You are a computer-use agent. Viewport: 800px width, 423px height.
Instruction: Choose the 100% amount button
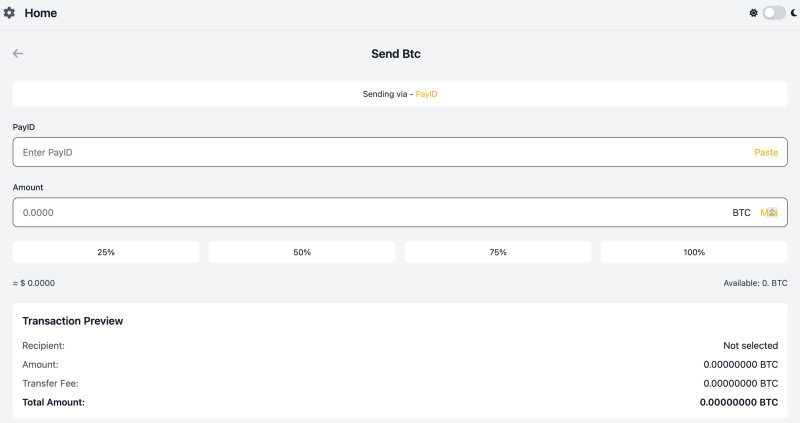point(694,252)
